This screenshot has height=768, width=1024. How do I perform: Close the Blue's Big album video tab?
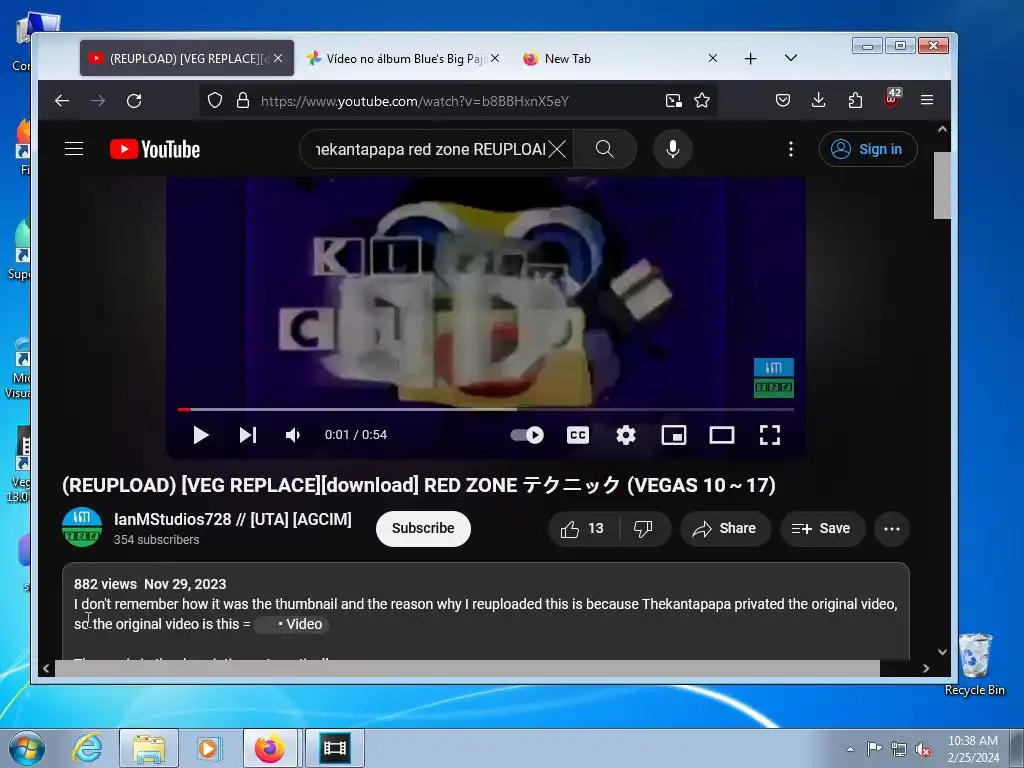coord(495,58)
